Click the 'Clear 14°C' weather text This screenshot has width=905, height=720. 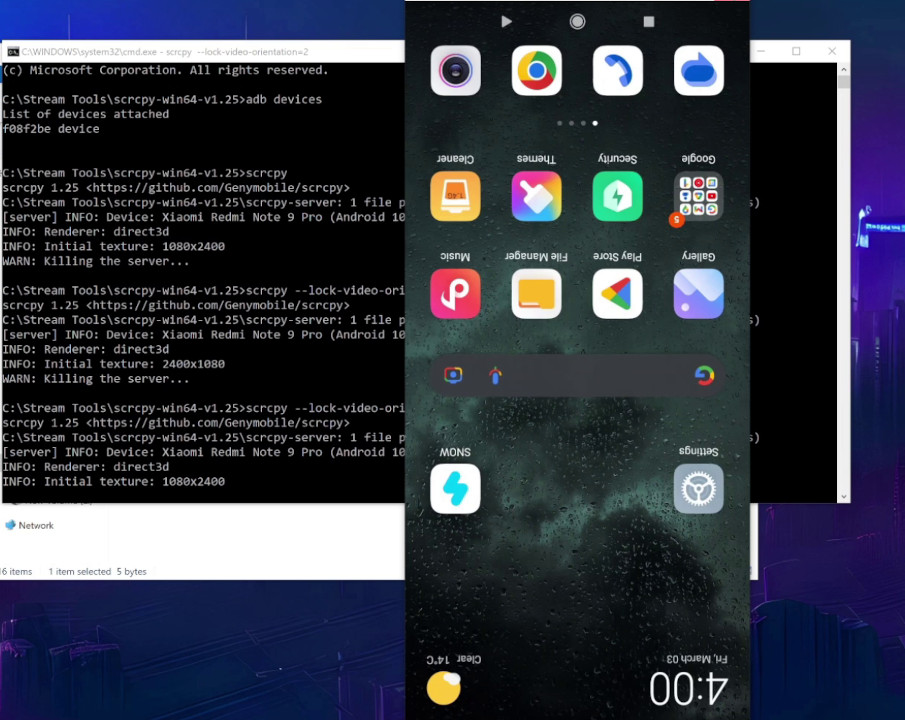pyautogui.click(x=454, y=659)
